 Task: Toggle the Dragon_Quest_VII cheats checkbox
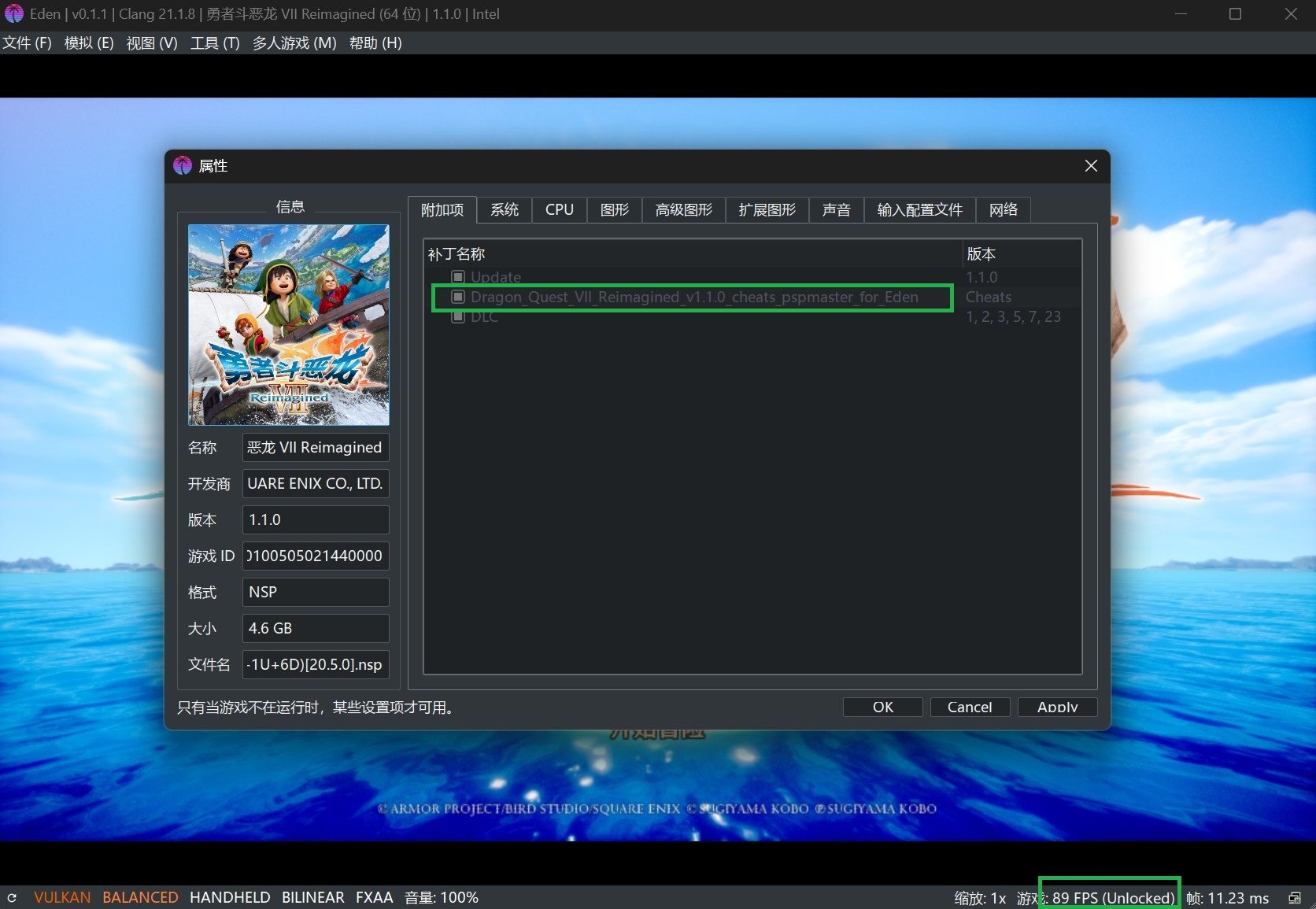tap(458, 297)
